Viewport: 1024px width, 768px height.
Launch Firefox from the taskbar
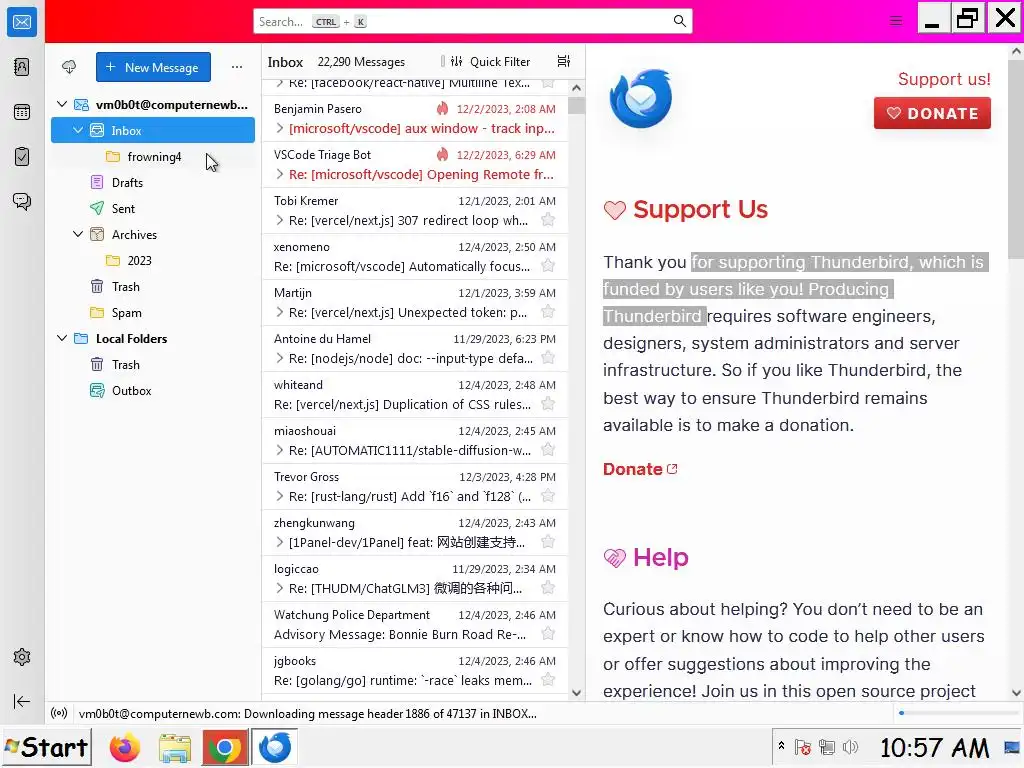(x=125, y=748)
